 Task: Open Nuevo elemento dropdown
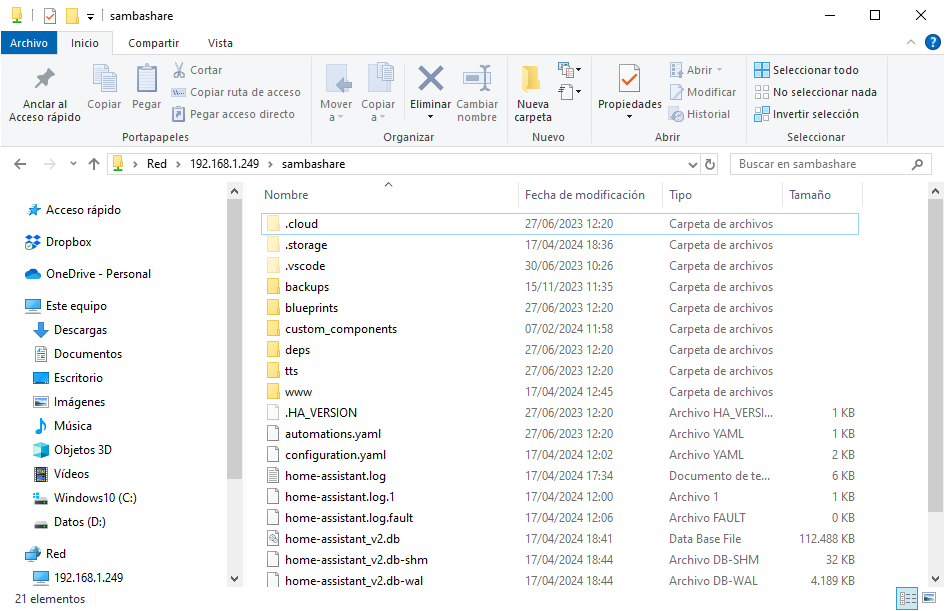570,70
